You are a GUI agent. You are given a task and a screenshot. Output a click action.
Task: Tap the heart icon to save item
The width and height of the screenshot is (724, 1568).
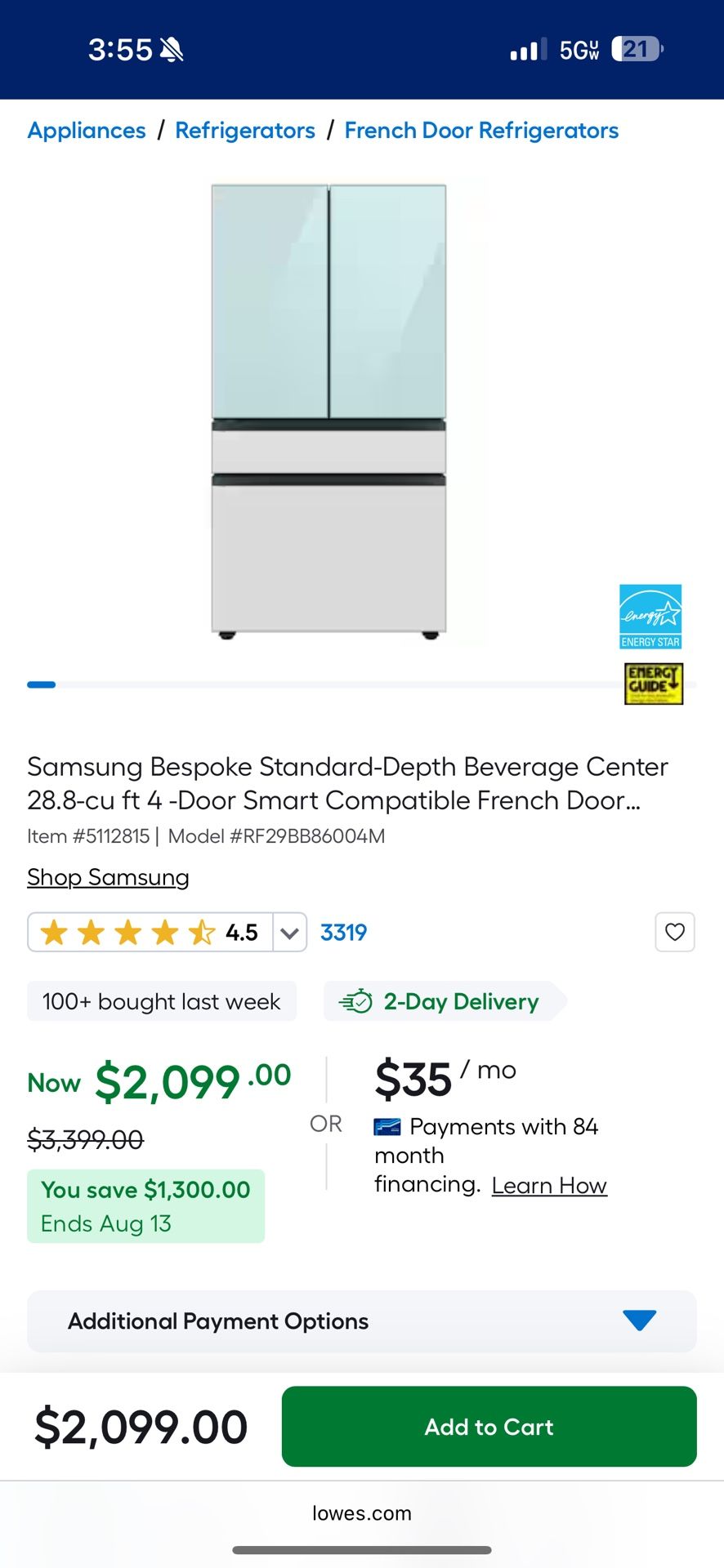674,932
